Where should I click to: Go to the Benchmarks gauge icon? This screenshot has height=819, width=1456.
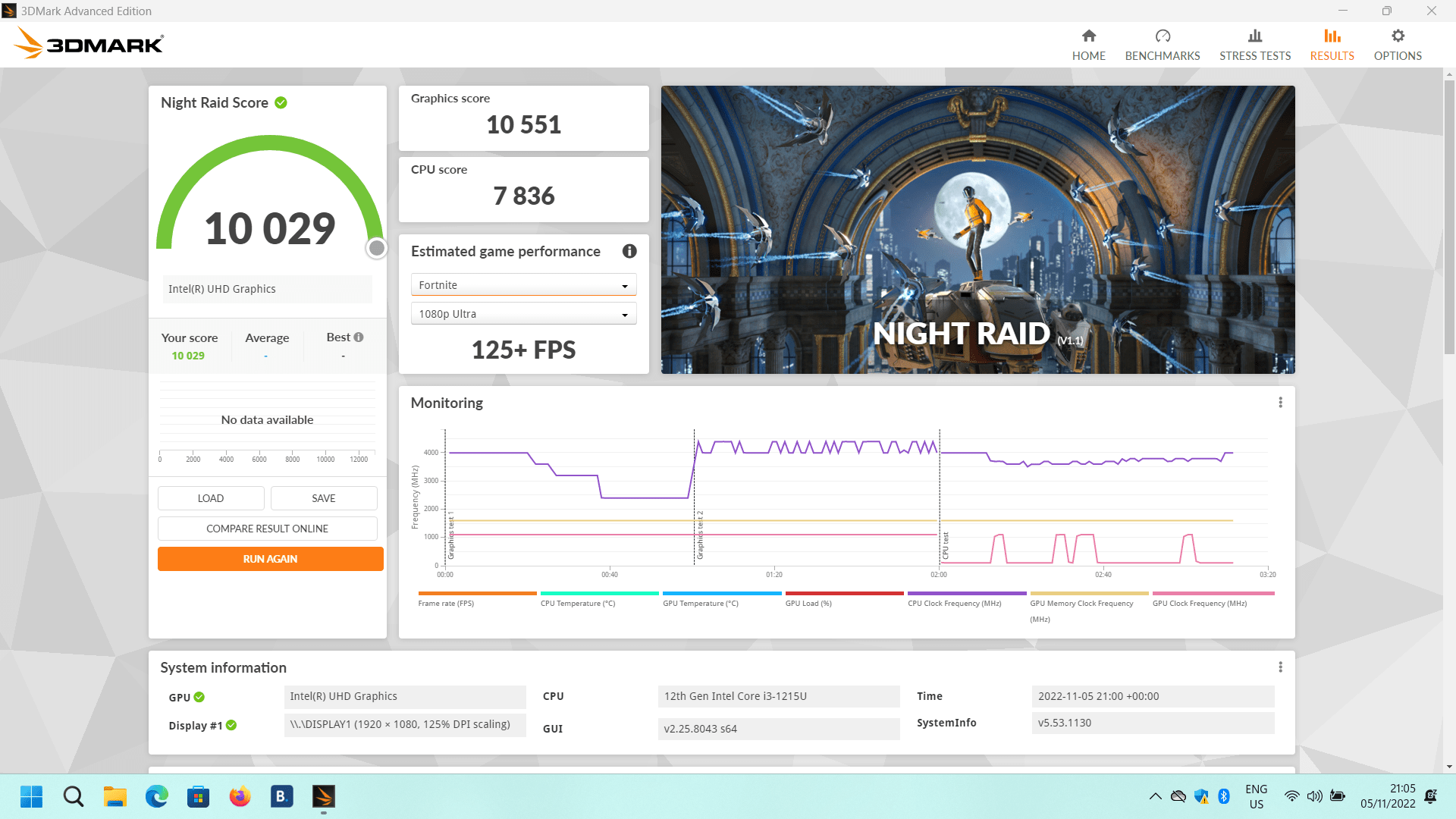1162,36
